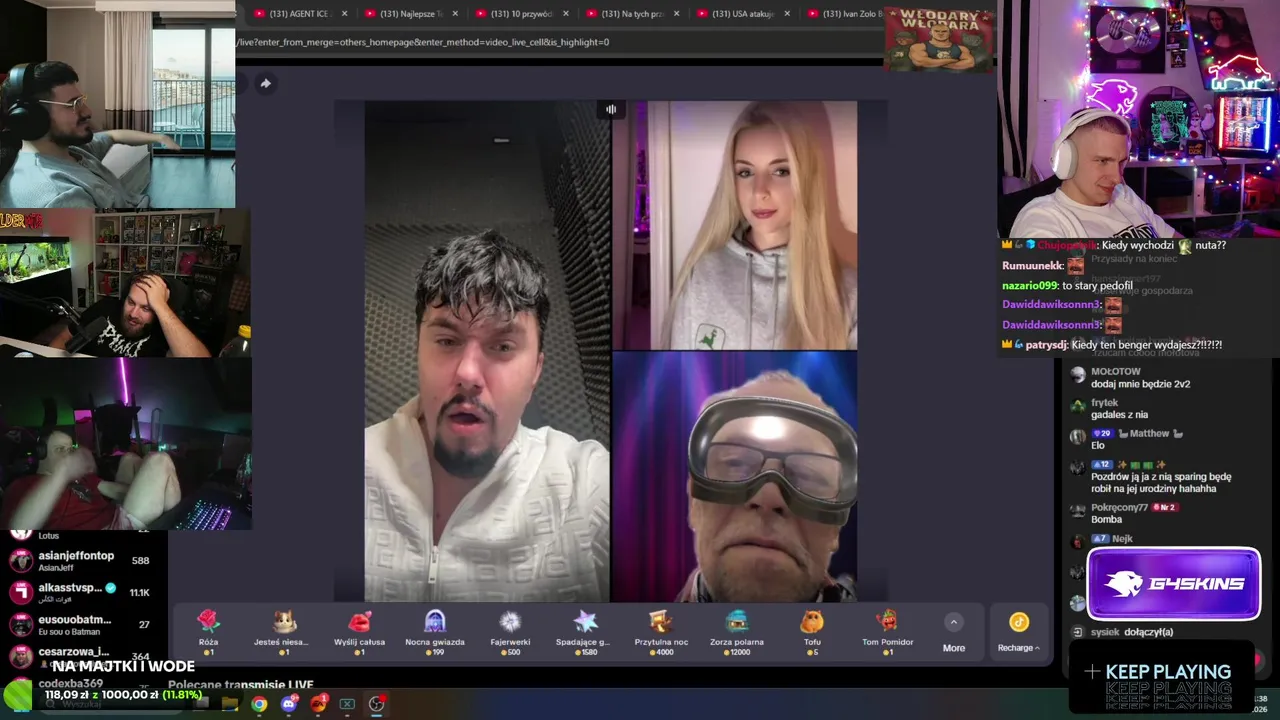This screenshot has height=720, width=1280.
Task: Open frytek's chat avatar
Action: [x=1077, y=406]
